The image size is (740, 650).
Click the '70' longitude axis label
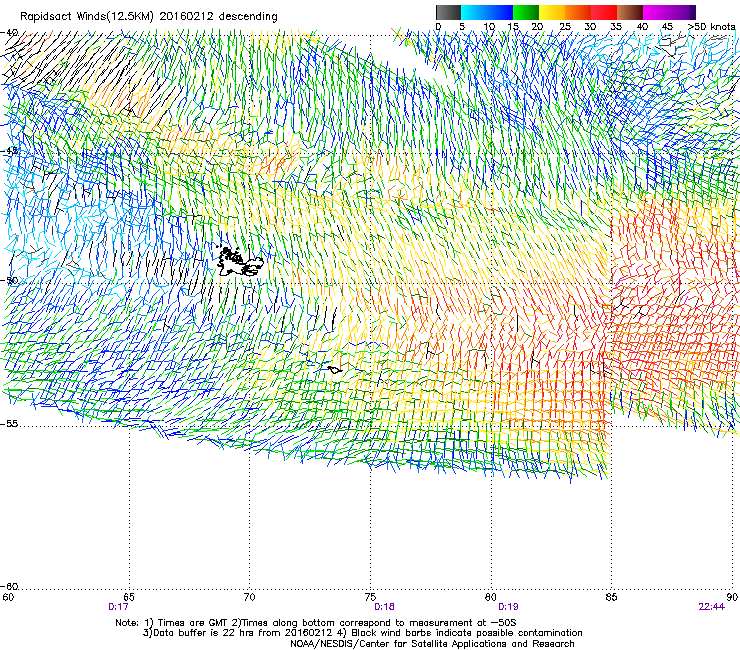tap(249, 598)
